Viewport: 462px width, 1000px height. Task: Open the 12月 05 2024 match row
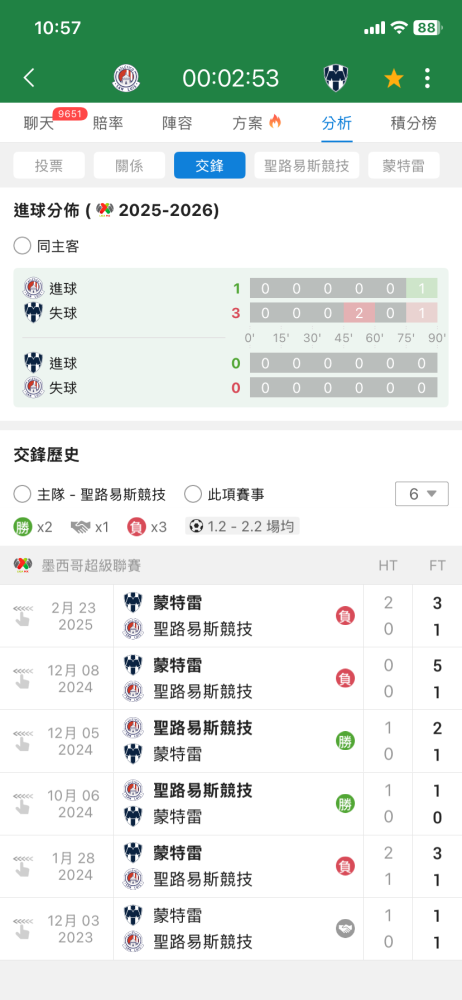[231, 741]
